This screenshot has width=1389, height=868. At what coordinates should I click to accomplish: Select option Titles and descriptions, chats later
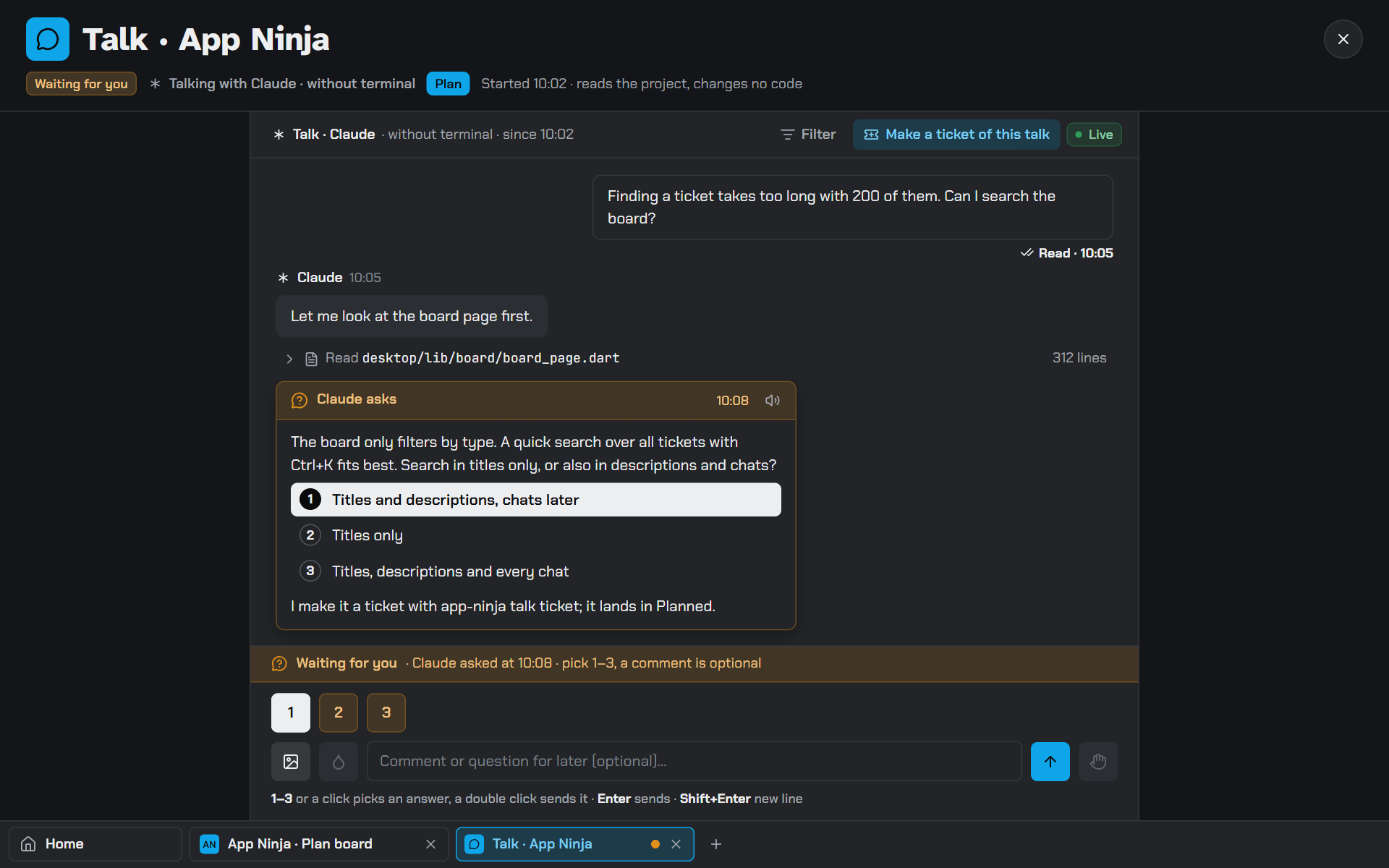point(536,500)
